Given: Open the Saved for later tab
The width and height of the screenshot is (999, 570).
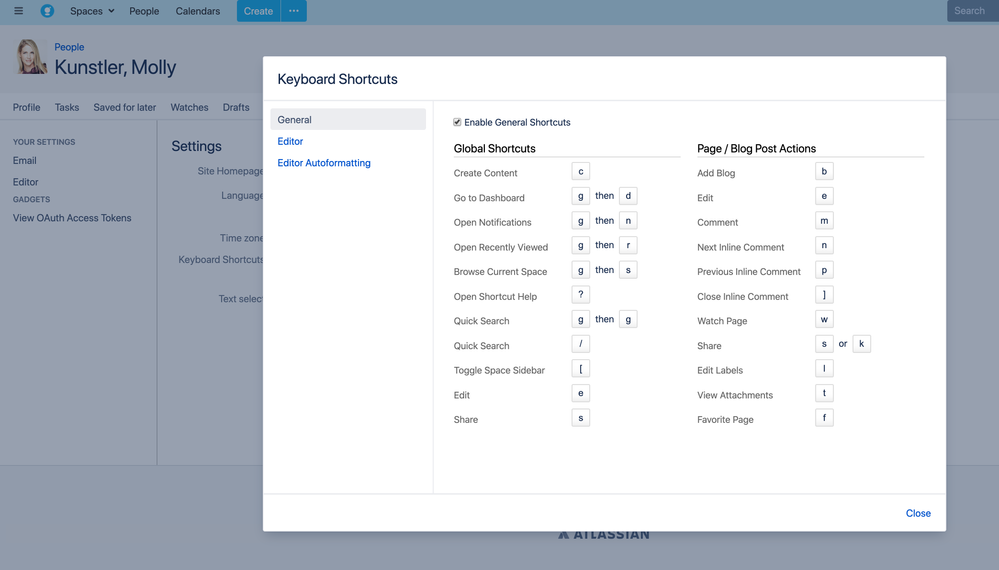Looking at the screenshot, I should (125, 108).
